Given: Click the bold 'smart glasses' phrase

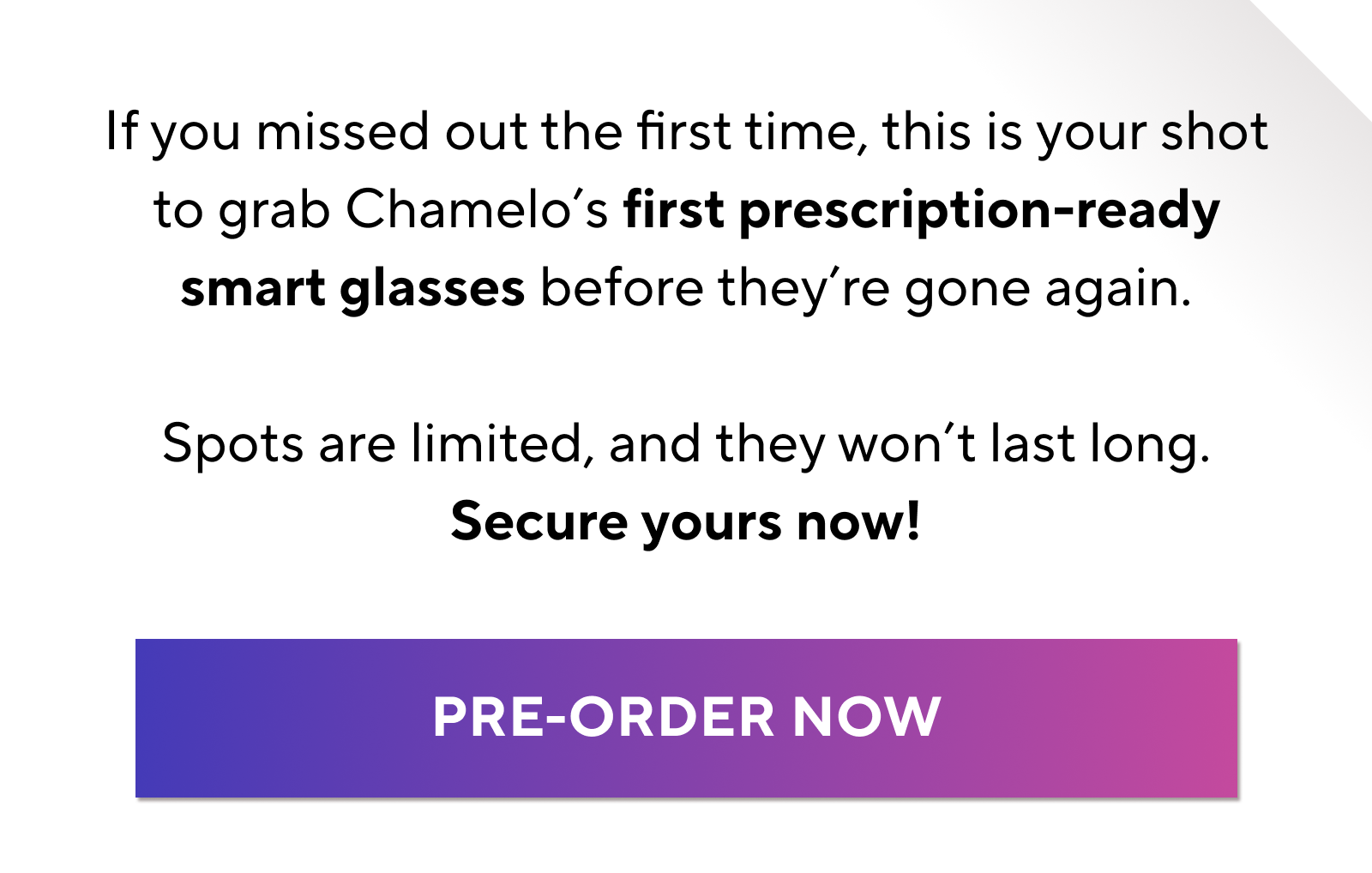Looking at the screenshot, I should [x=352, y=288].
